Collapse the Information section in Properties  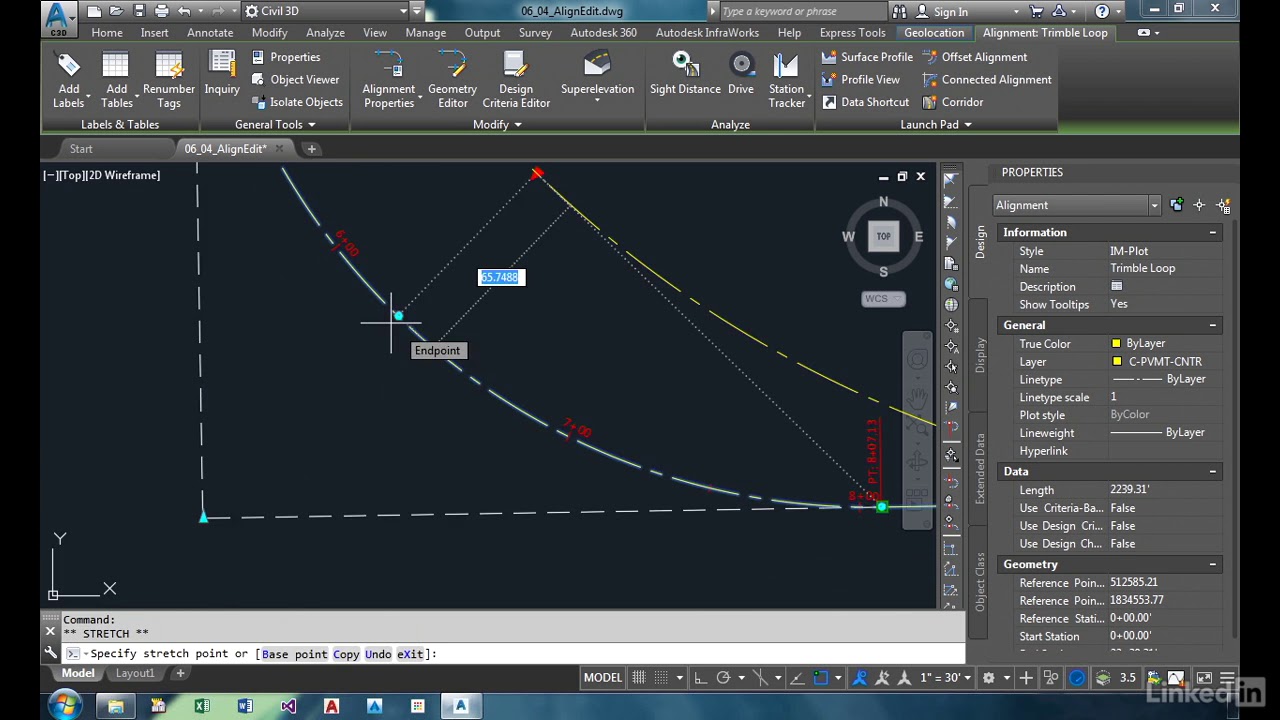1213,233
